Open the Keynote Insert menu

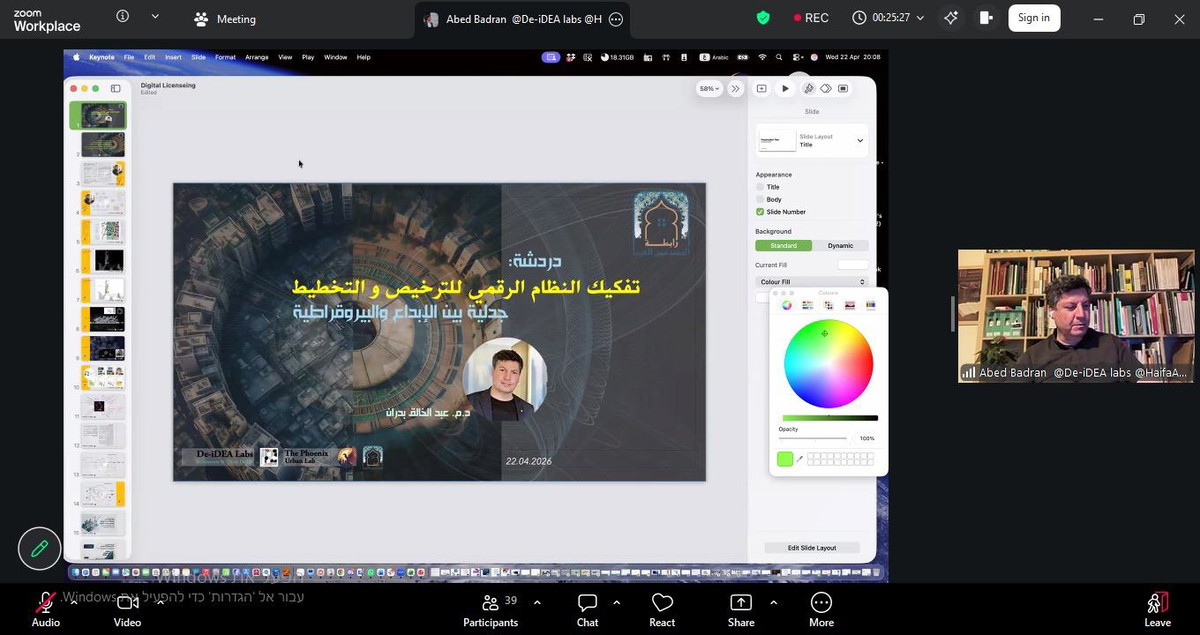pos(173,58)
